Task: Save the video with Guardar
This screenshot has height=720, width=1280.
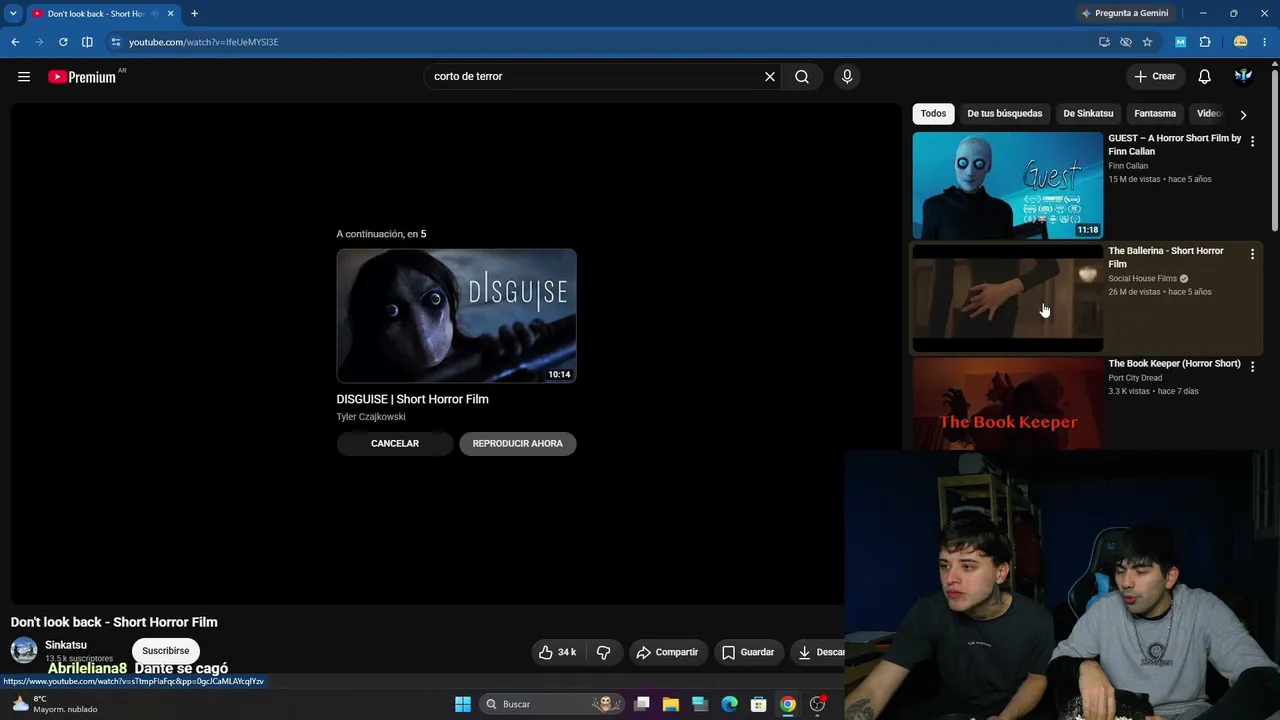Action: (749, 652)
